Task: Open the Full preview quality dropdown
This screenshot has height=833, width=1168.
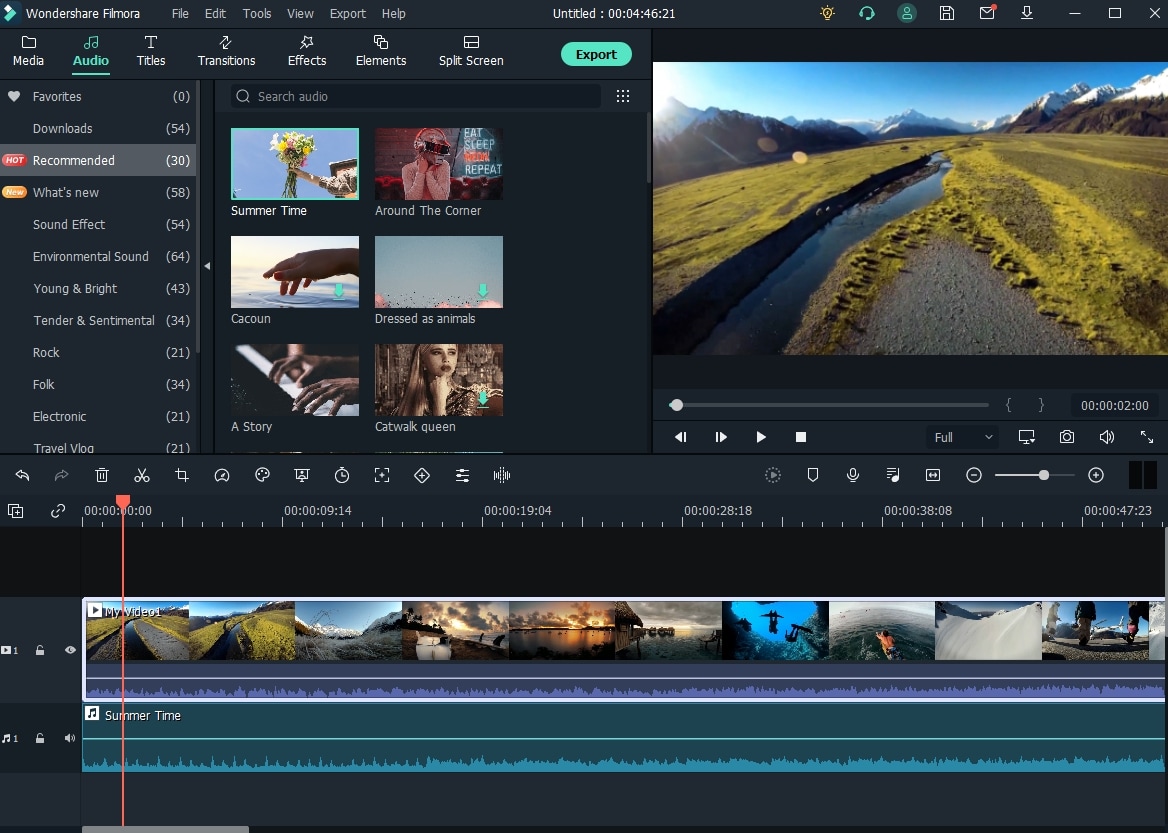Action: 963,437
